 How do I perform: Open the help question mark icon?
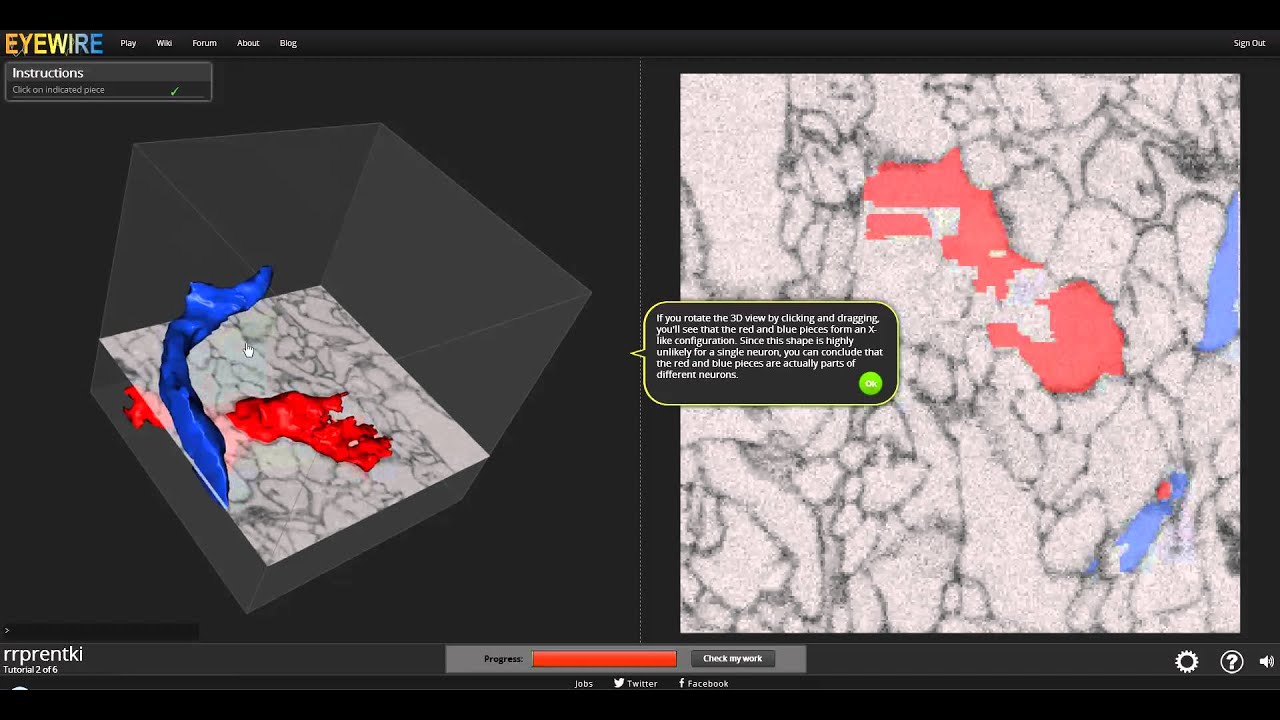coord(1232,662)
